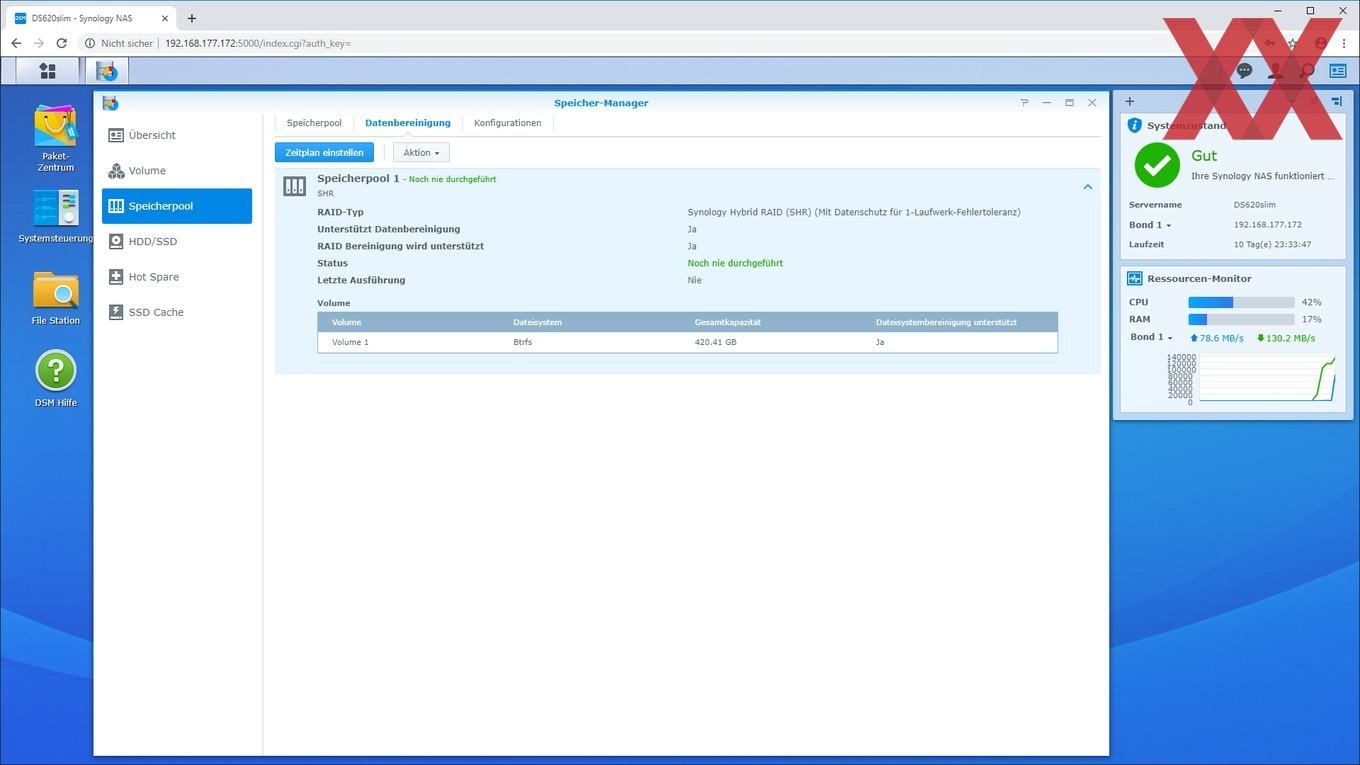Image resolution: width=1360 pixels, height=765 pixels.
Task: Click the browser address bar
Action: 660,43
